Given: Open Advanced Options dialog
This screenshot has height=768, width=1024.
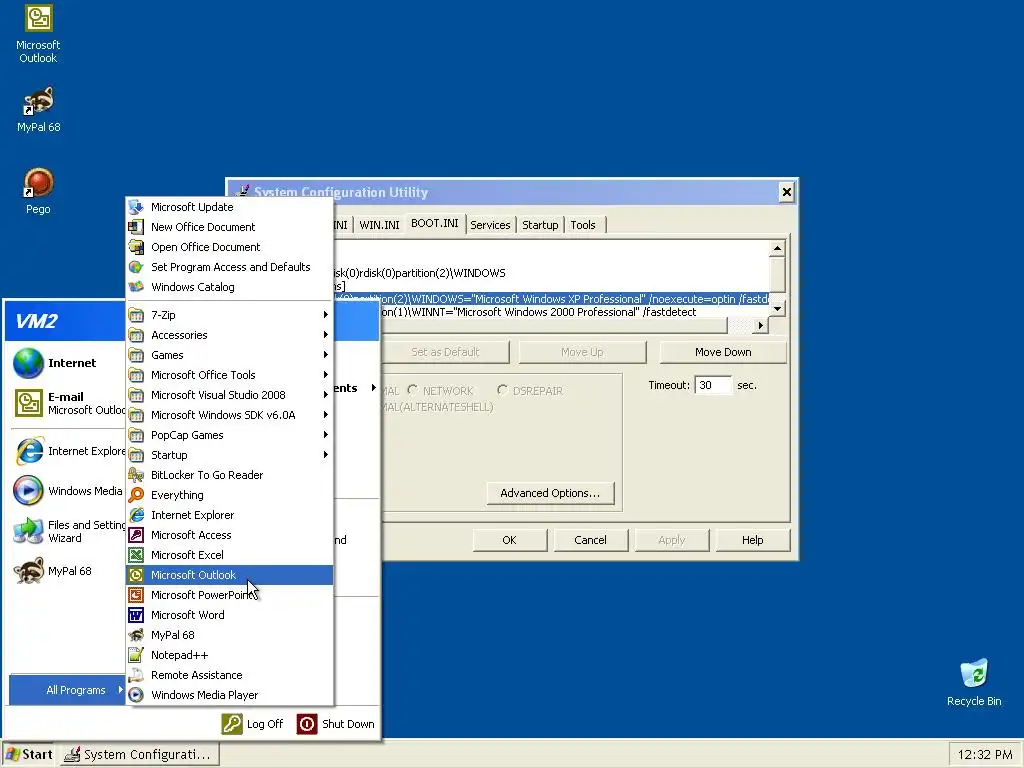Looking at the screenshot, I should tap(550, 493).
